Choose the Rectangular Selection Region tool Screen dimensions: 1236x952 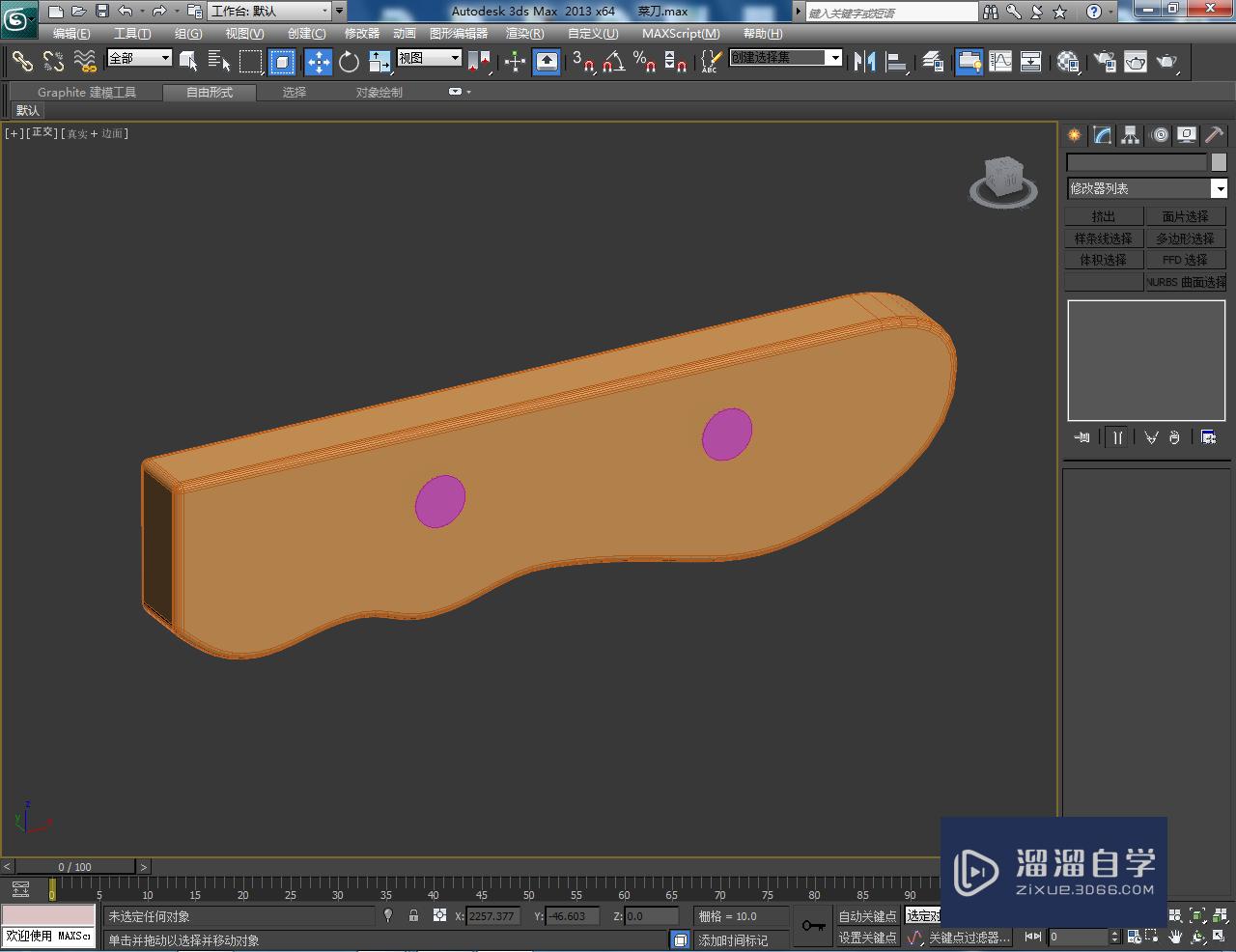coord(250,62)
